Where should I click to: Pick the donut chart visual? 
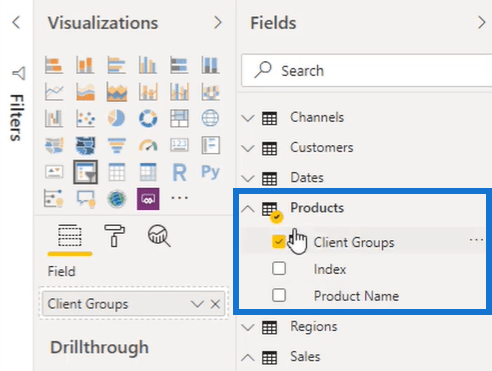pos(148,118)
